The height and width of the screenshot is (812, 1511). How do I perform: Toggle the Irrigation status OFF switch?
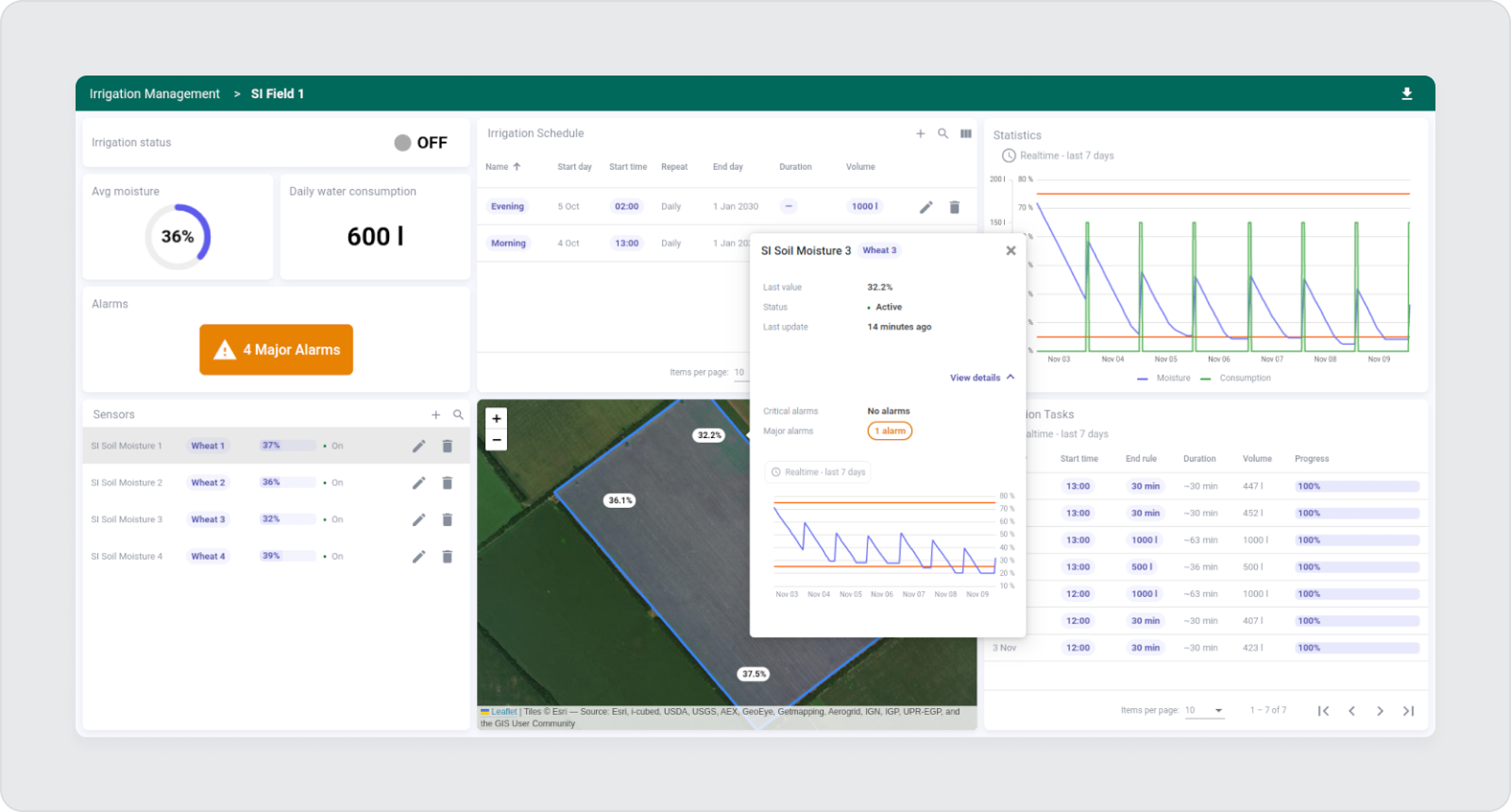pyautogui.click(x=403, y=143)
